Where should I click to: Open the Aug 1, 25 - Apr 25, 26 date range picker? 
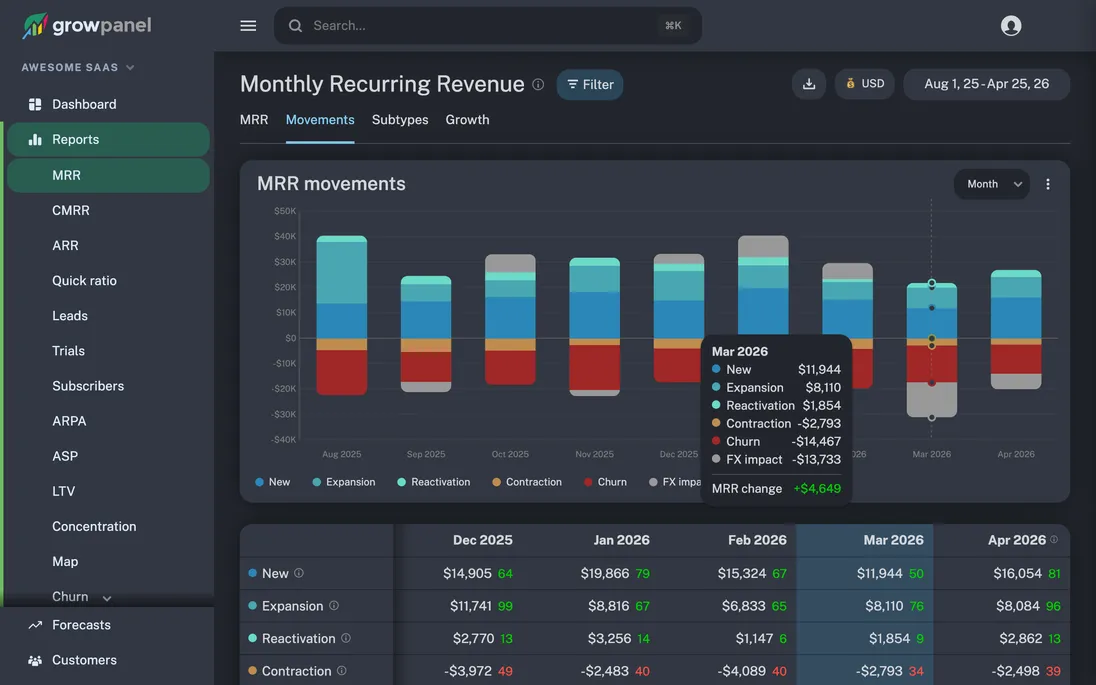(986, 84)
